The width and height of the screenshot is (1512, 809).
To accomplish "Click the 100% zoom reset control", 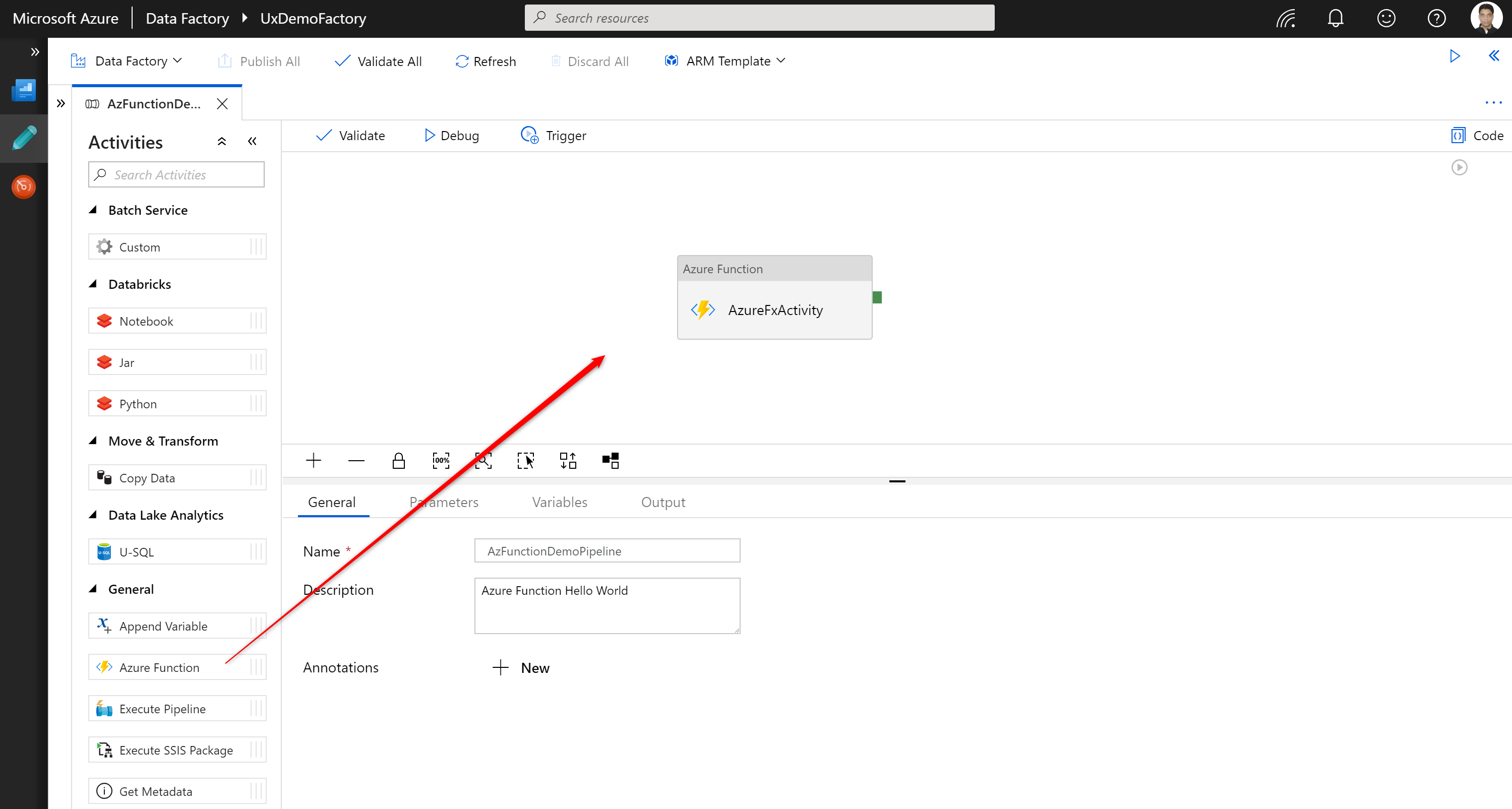I will [x=441, y=460].
